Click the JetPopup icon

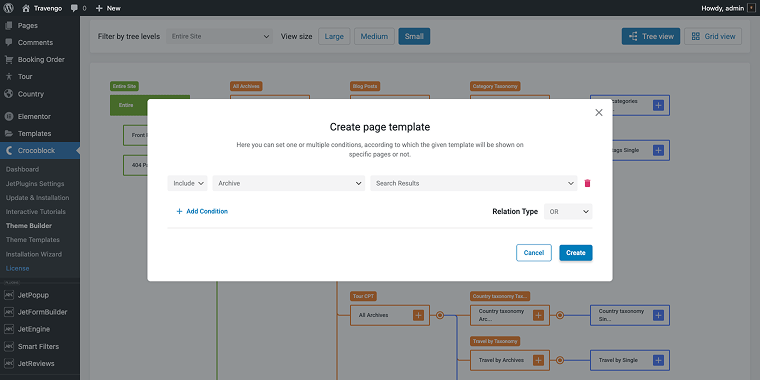coord(9,295)
